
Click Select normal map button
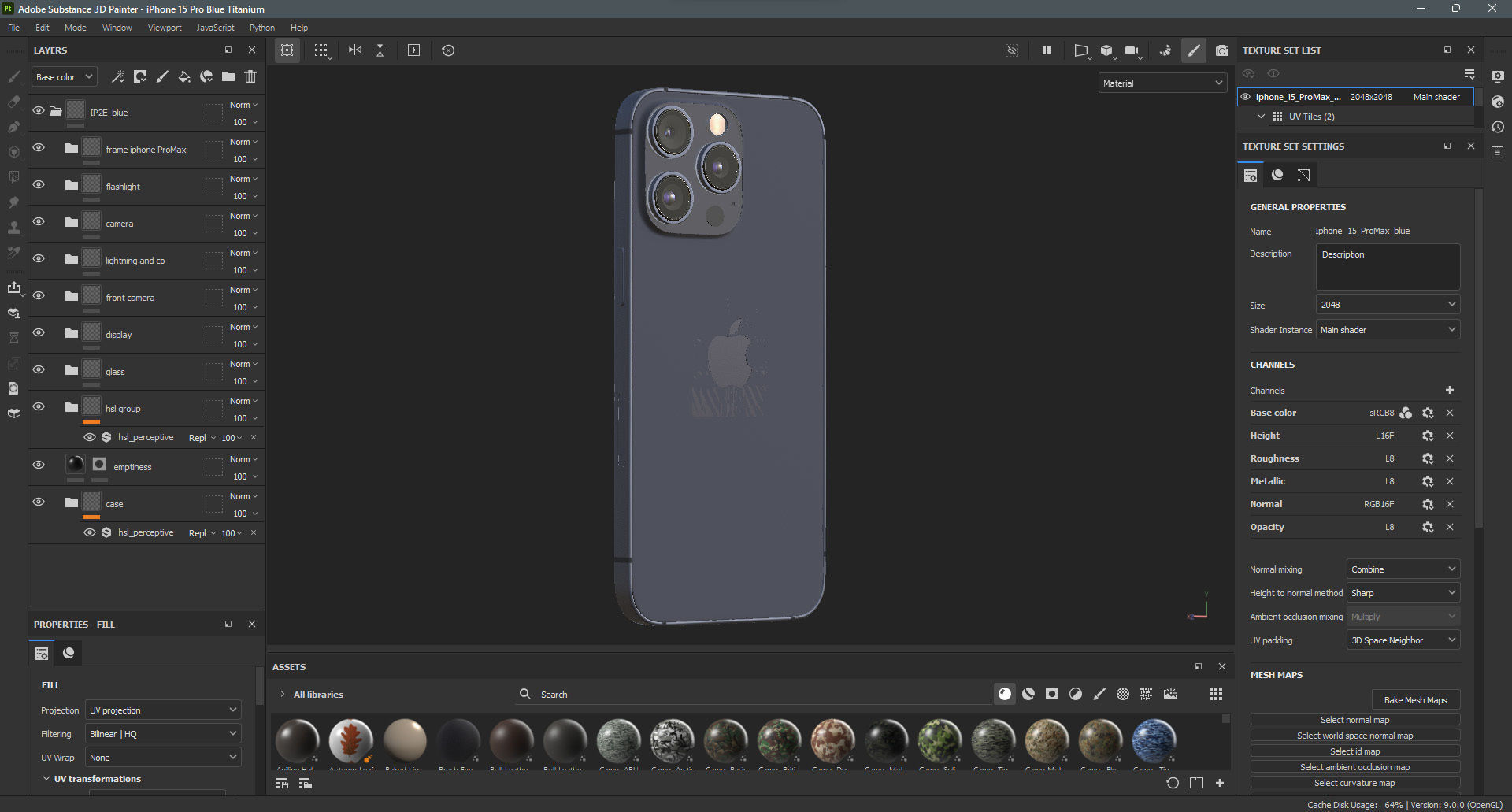1354,720
